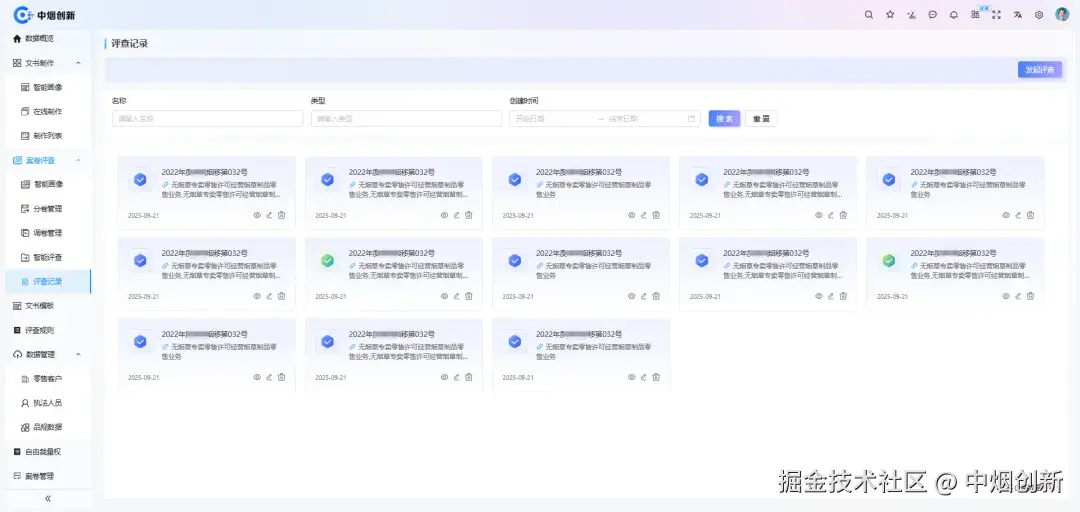Open the user avatar menu

click(1061, 14)
